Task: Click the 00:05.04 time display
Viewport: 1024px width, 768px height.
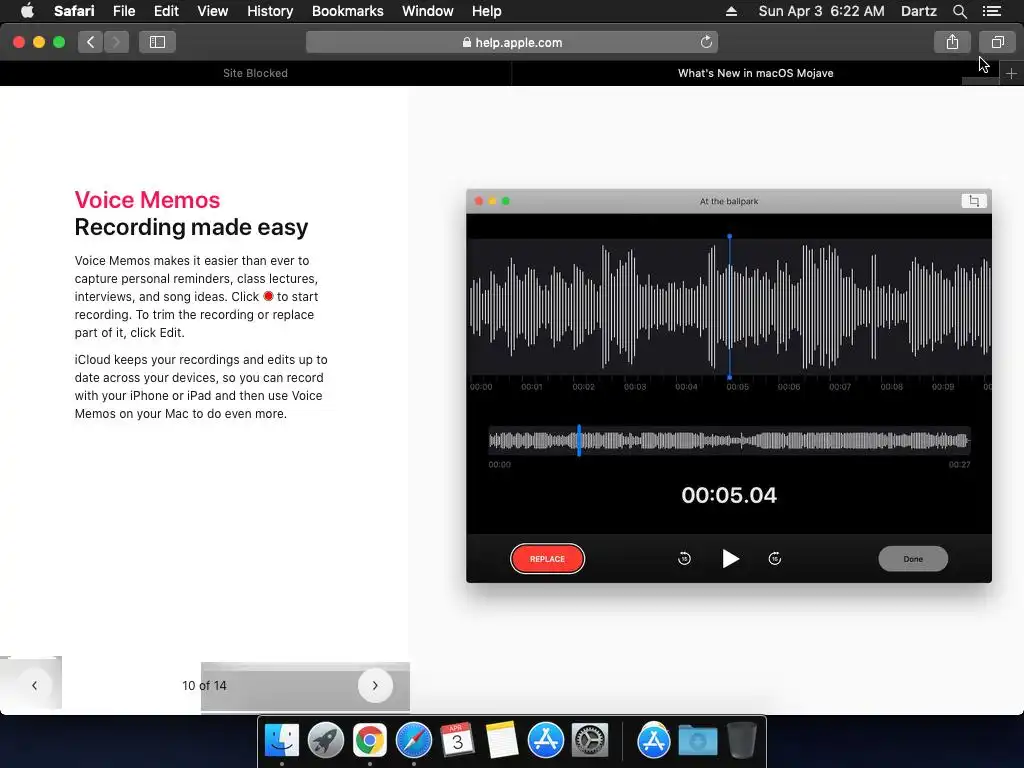Action: [x=729, y=495]
